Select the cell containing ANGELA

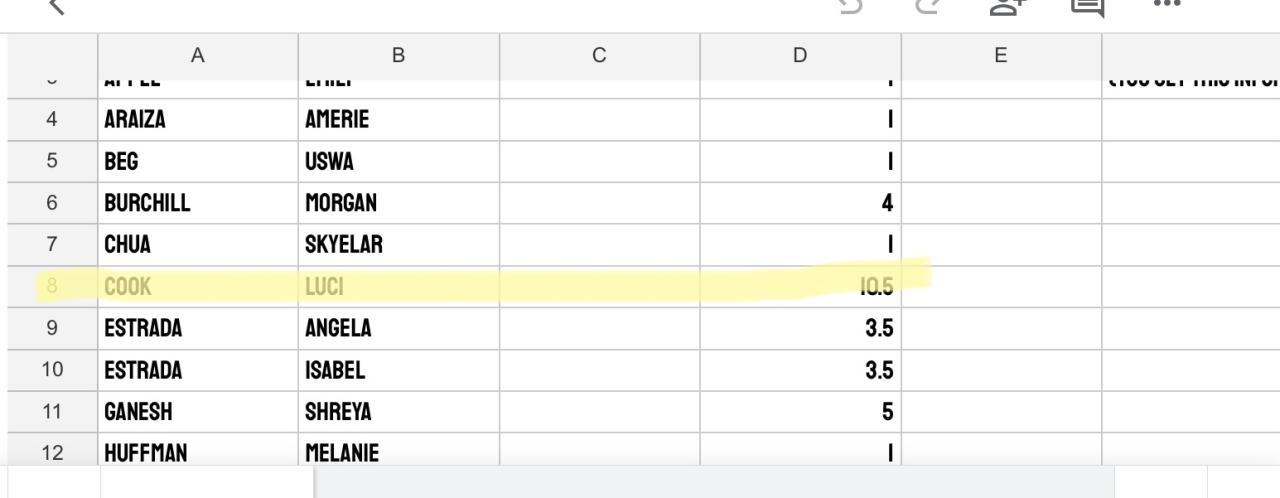[x=398, y=329]
